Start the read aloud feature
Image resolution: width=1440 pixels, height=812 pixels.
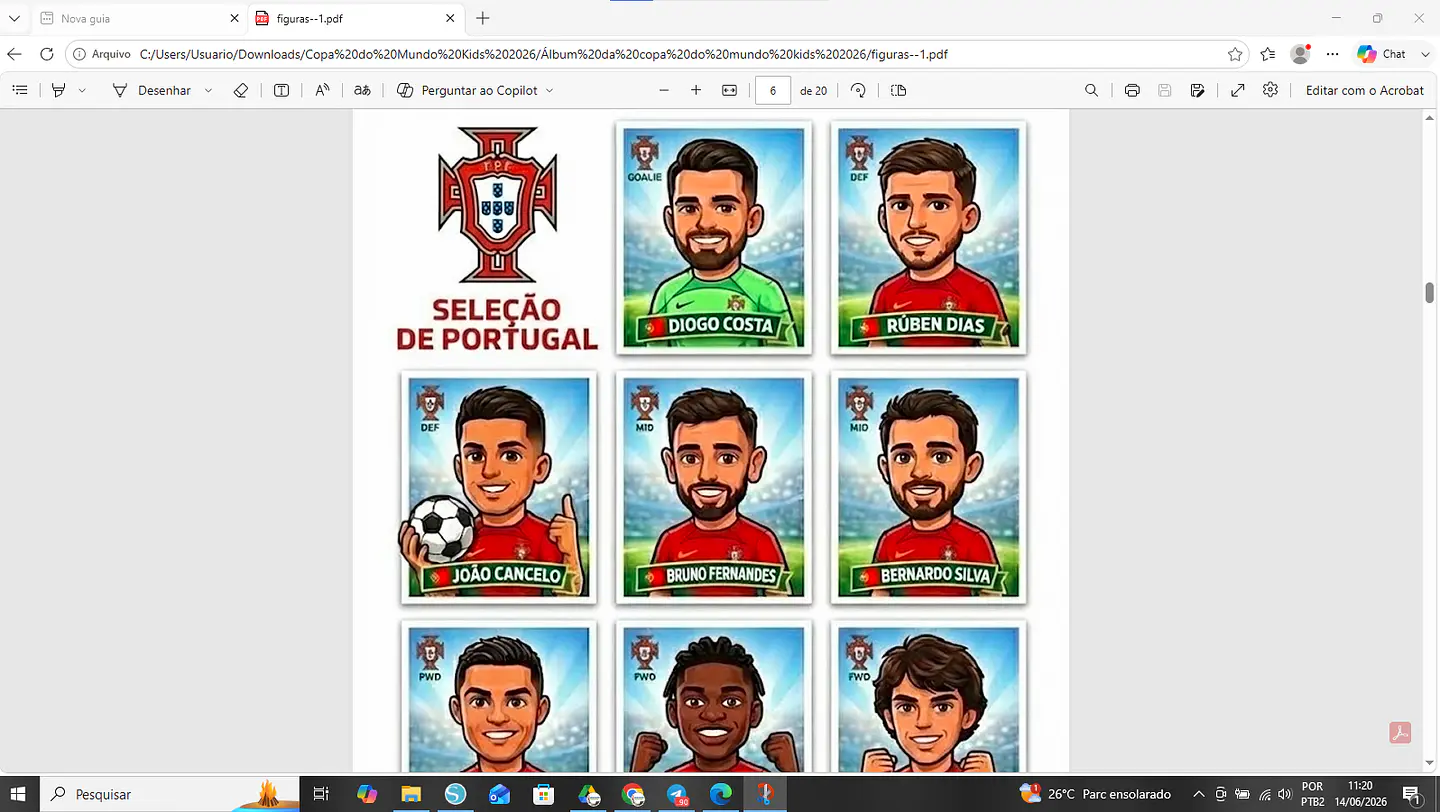point(322,90)
